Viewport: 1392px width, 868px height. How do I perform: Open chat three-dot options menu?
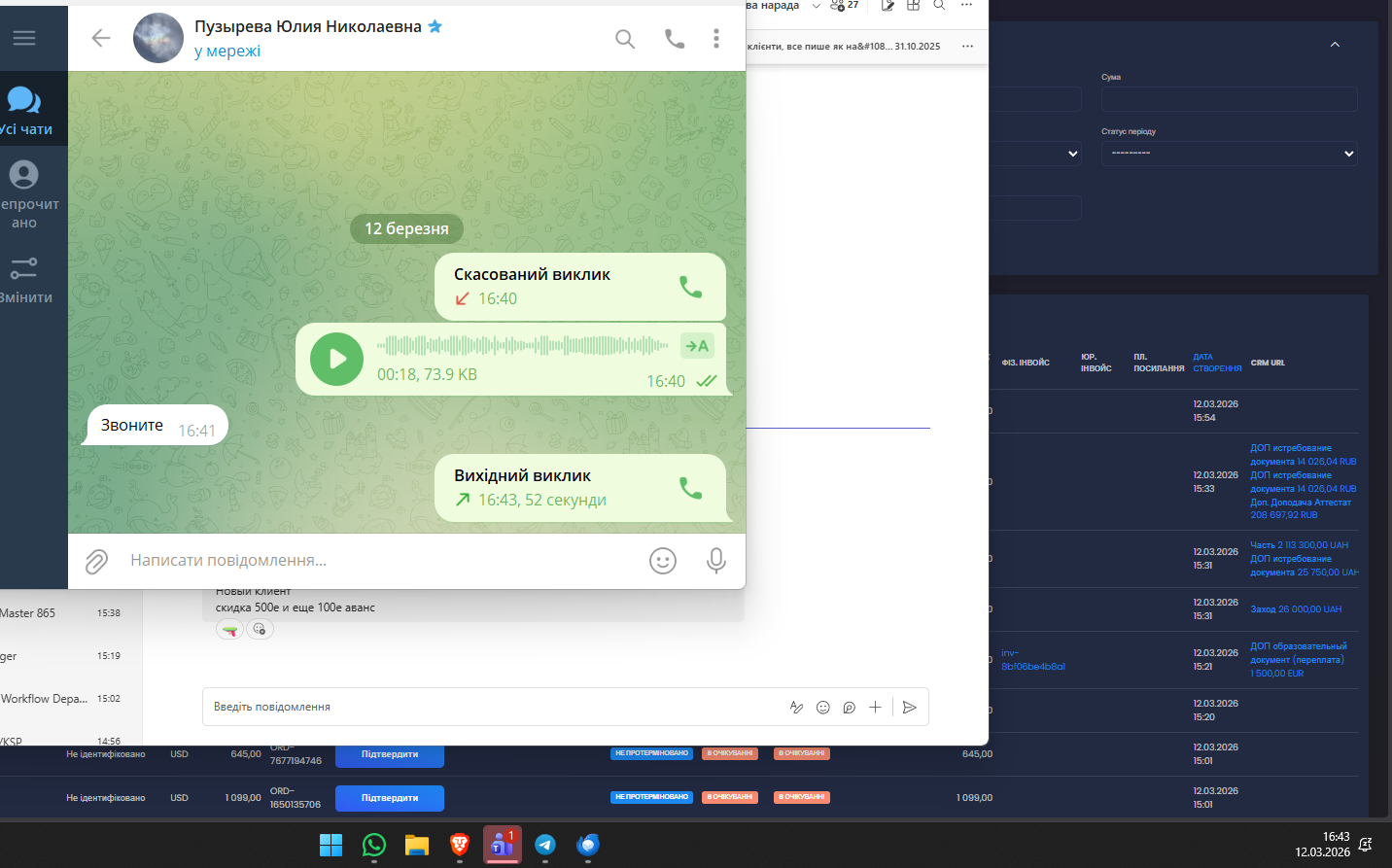[x=716, y=39]
